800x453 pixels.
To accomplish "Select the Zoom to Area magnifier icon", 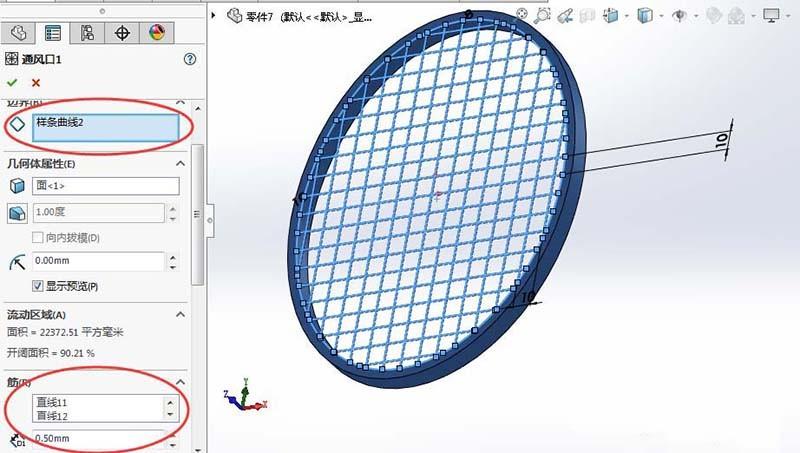I will 542,15.
